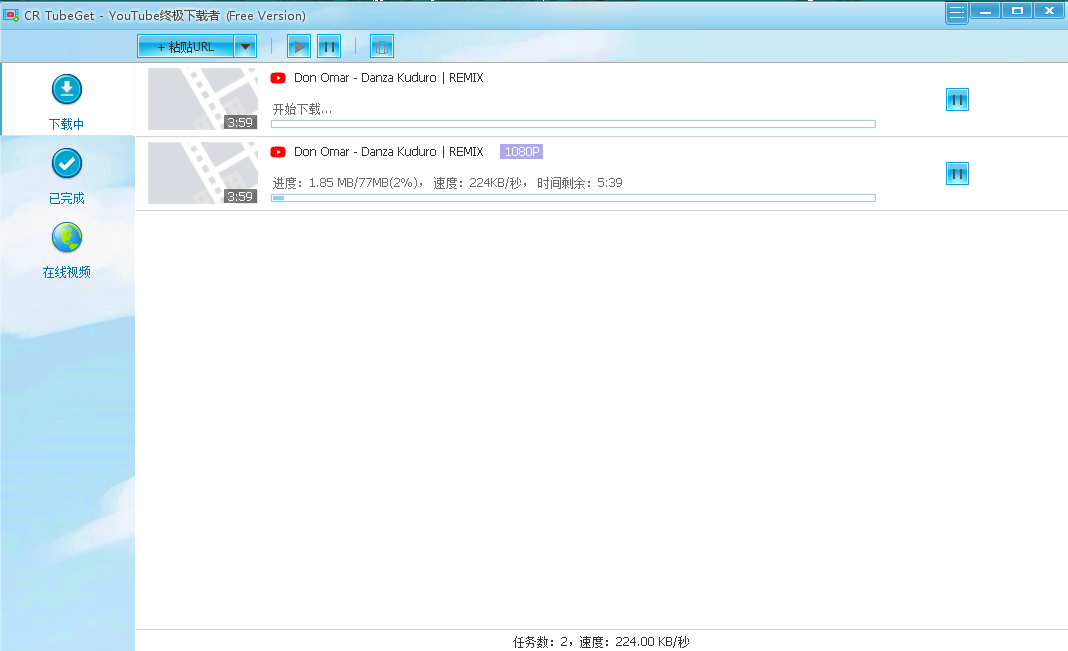The width and height of the screenshot is (1068, 651).
Task: Click the CR TubeGet app icon
Action: point(11,14)
